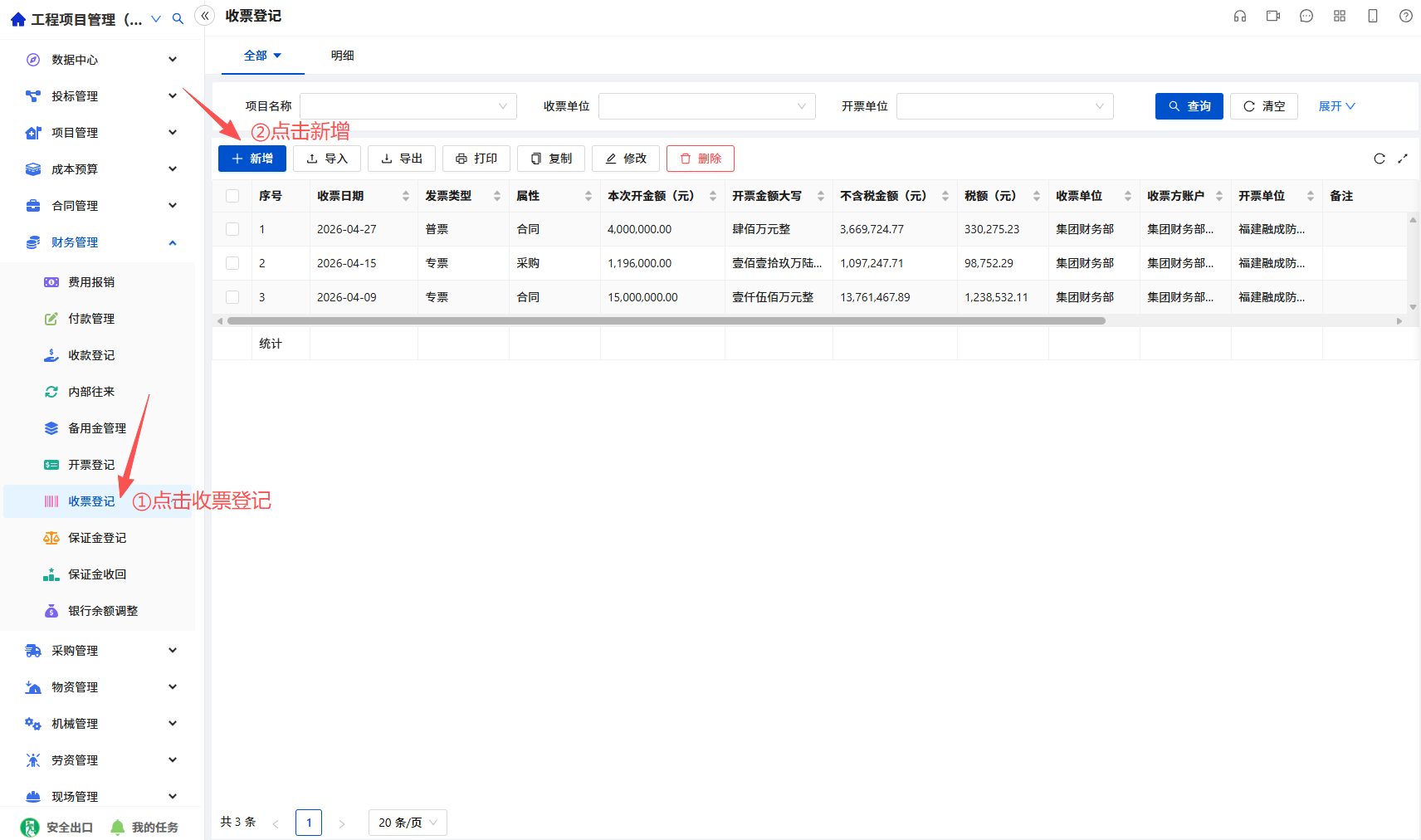The image size is (1421, 840).
Task: Open the help question mark icon
Action: (1406, 16)
